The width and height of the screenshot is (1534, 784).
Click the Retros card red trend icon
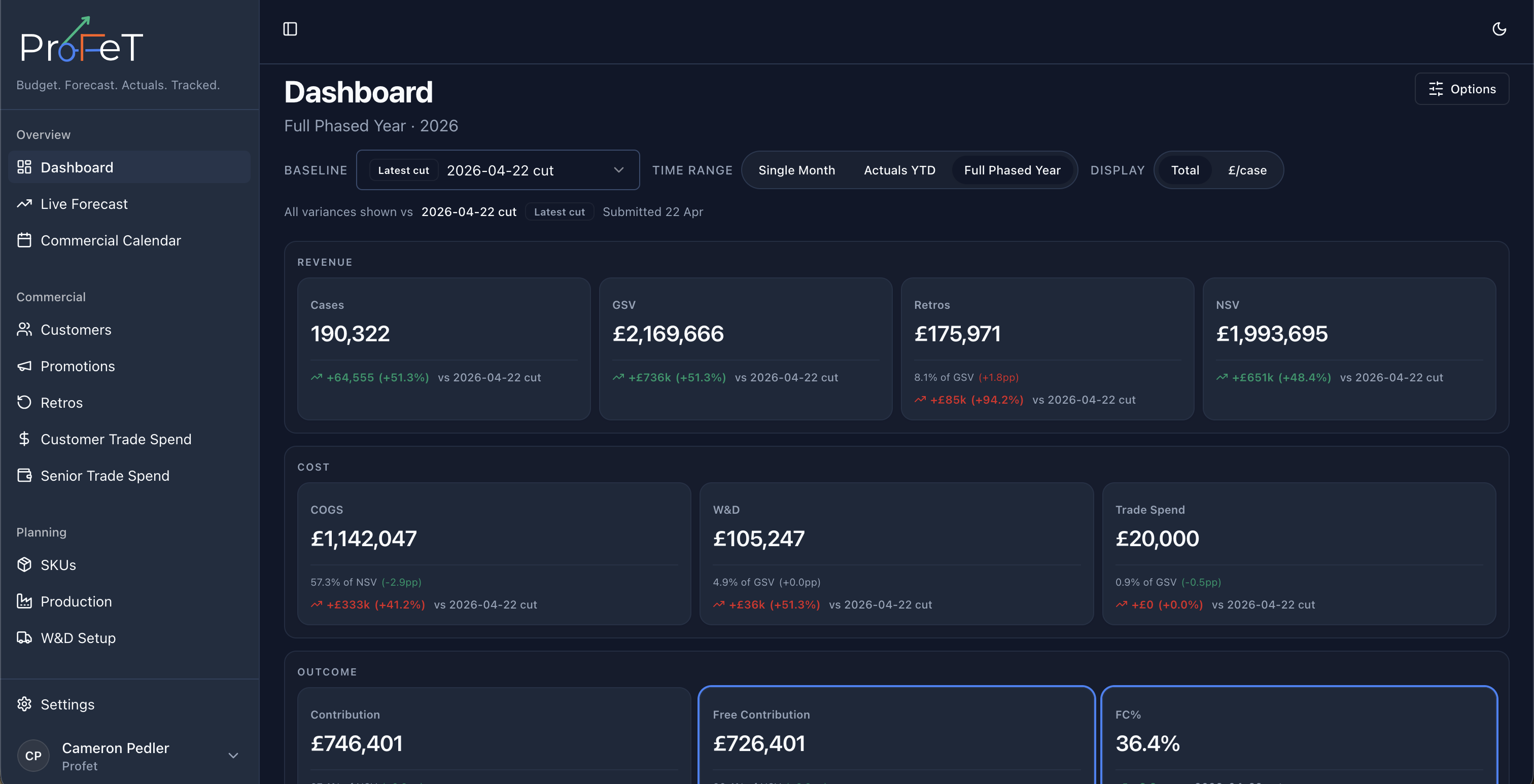point(920,400)
